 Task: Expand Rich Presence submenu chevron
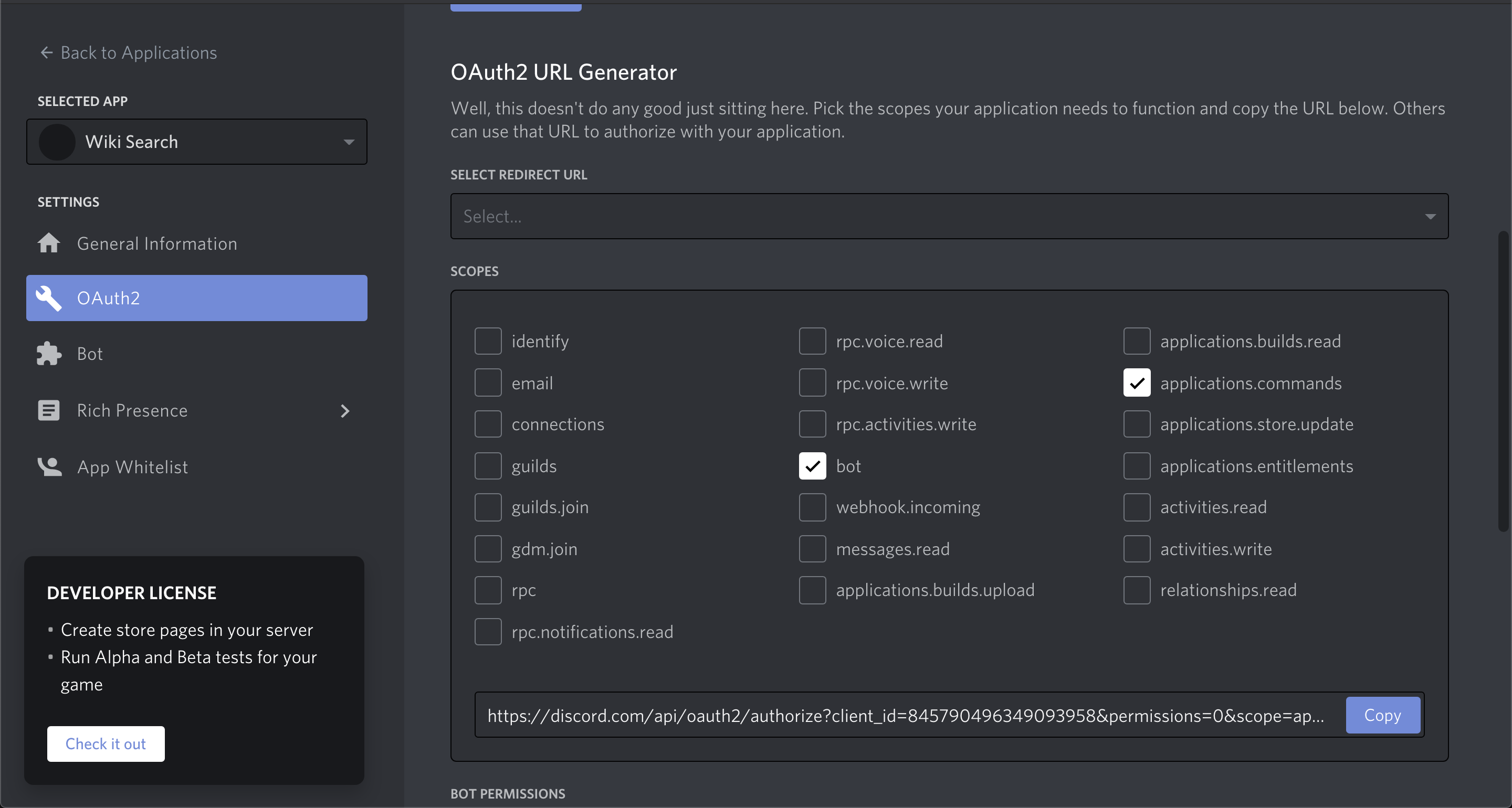click(x=345, y=411)
